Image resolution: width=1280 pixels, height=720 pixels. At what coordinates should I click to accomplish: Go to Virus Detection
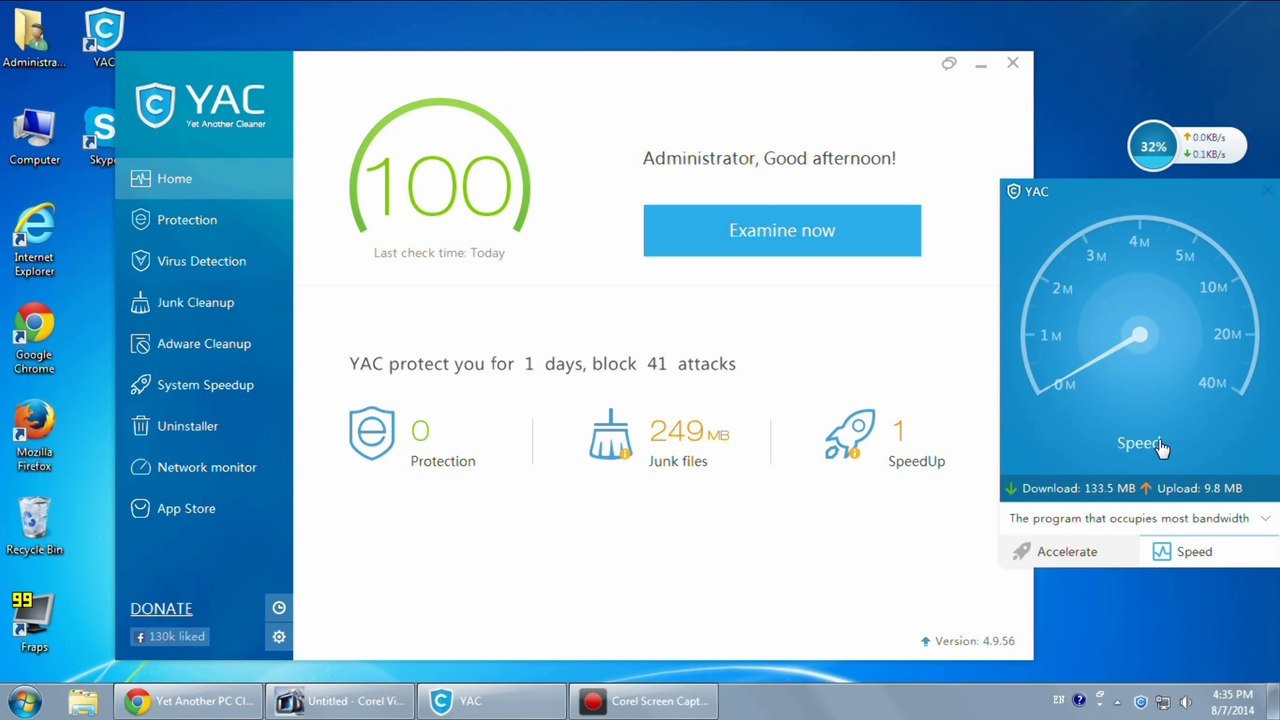click(x=204, y=261)
